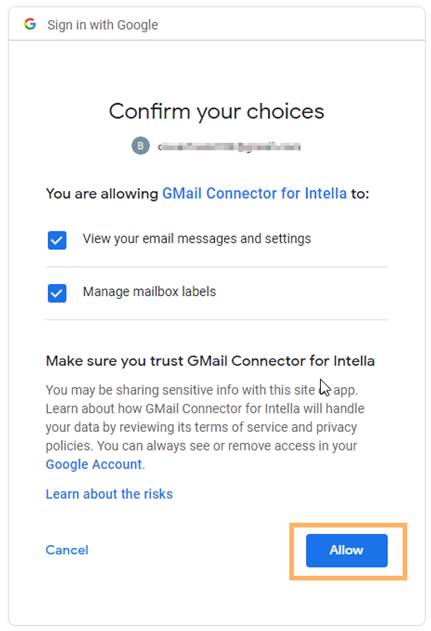The height and width of the screenshot is (631, 431).
Task: Click the Sign in with Google header text
Action: tap(103, 25)
